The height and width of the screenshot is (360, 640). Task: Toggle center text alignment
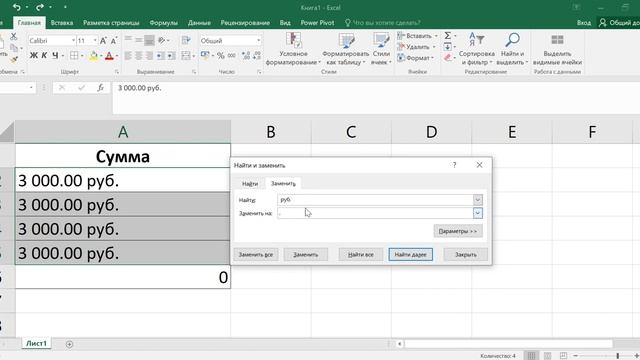(139, 56)
